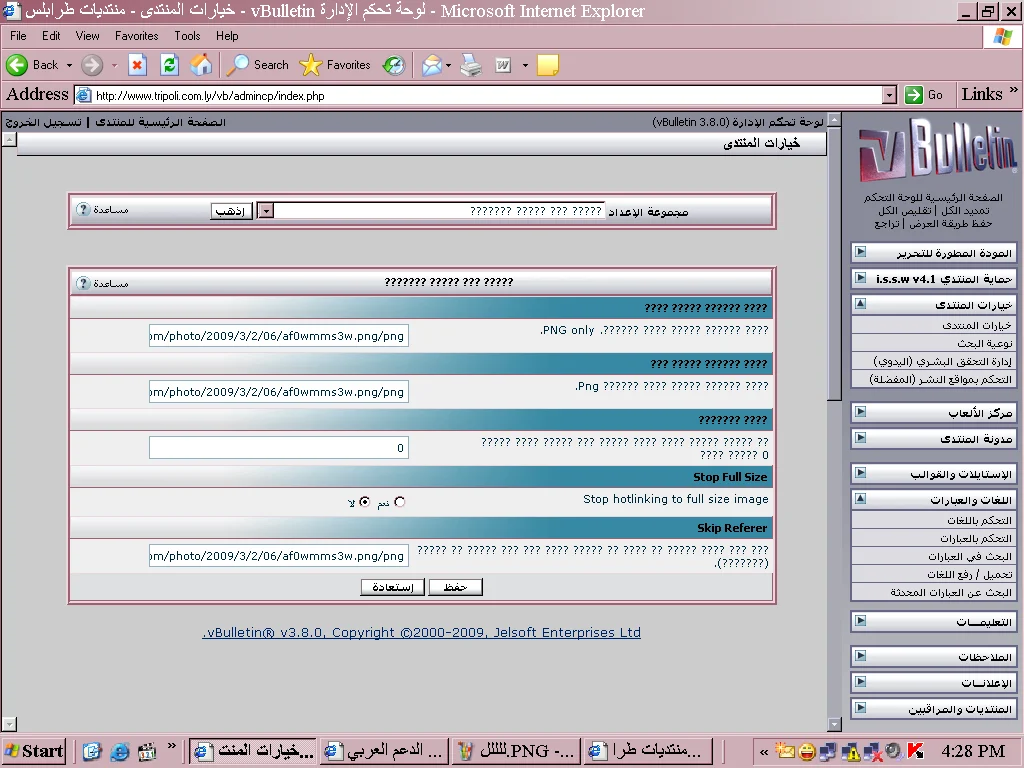This screenshot has width=1024, height=768.
Task: Open the Back button history dropdown
Action: (x=69, y=65)
